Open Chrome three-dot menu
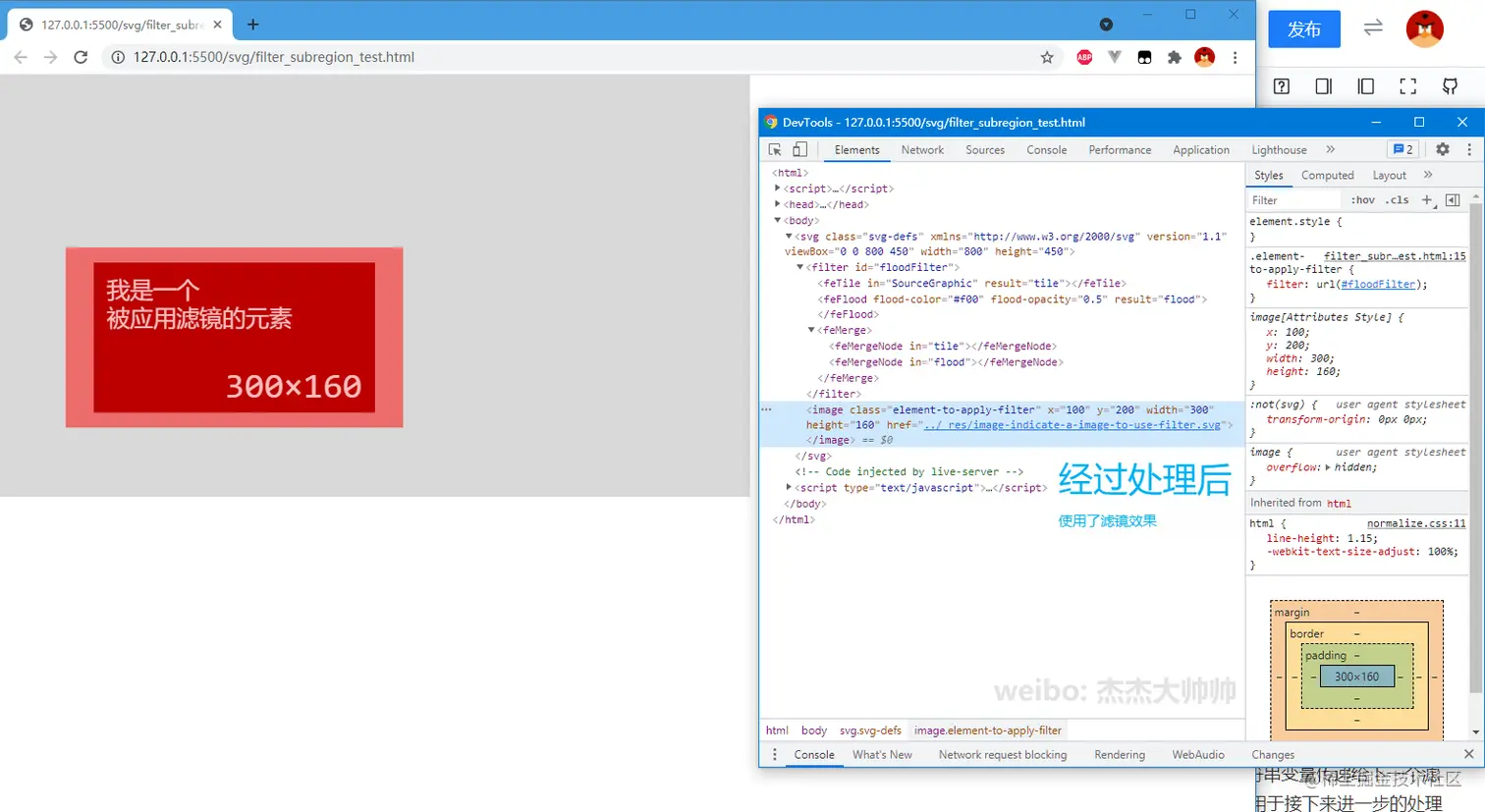This screenshot has height=812, width=1485. (x=1235, y=57)
